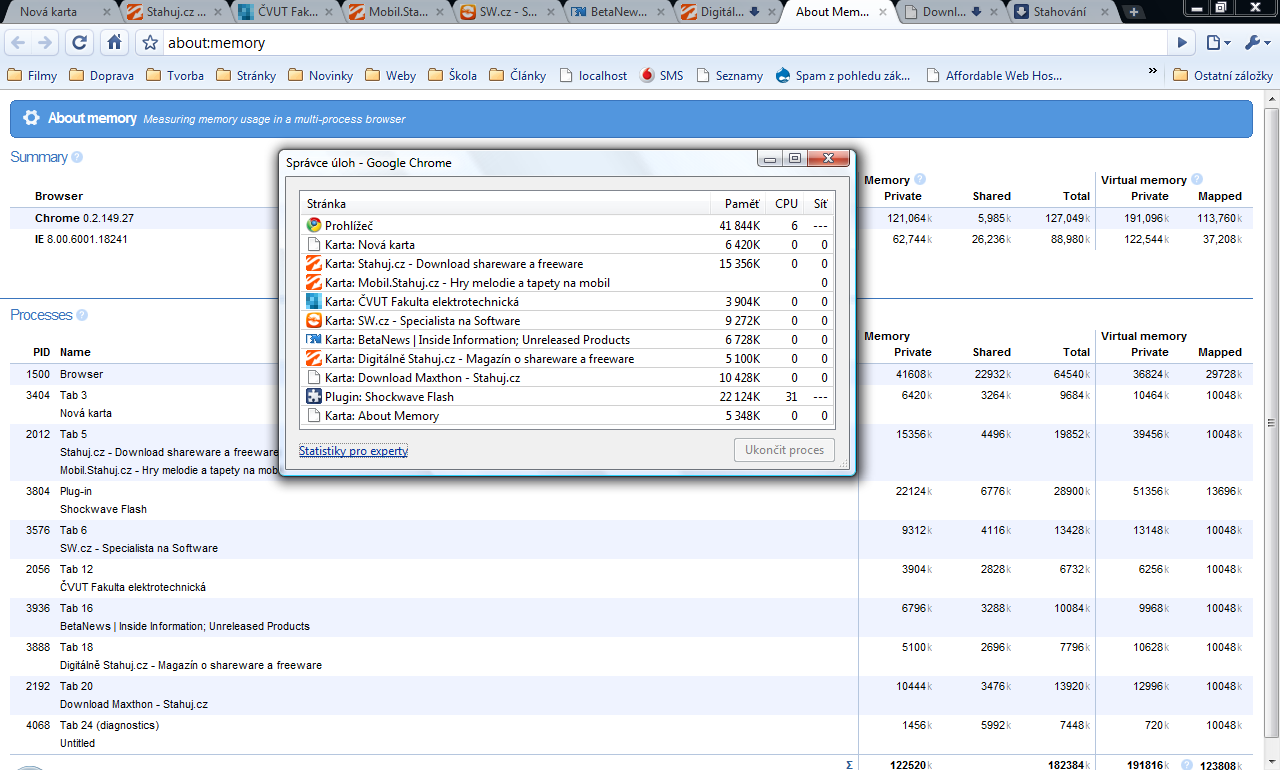Image resolution: width=1280 pixels, height=770 pixels.
Task: Switch to the ČVUT Fak... tab
Action: click(x=281, y=12)
